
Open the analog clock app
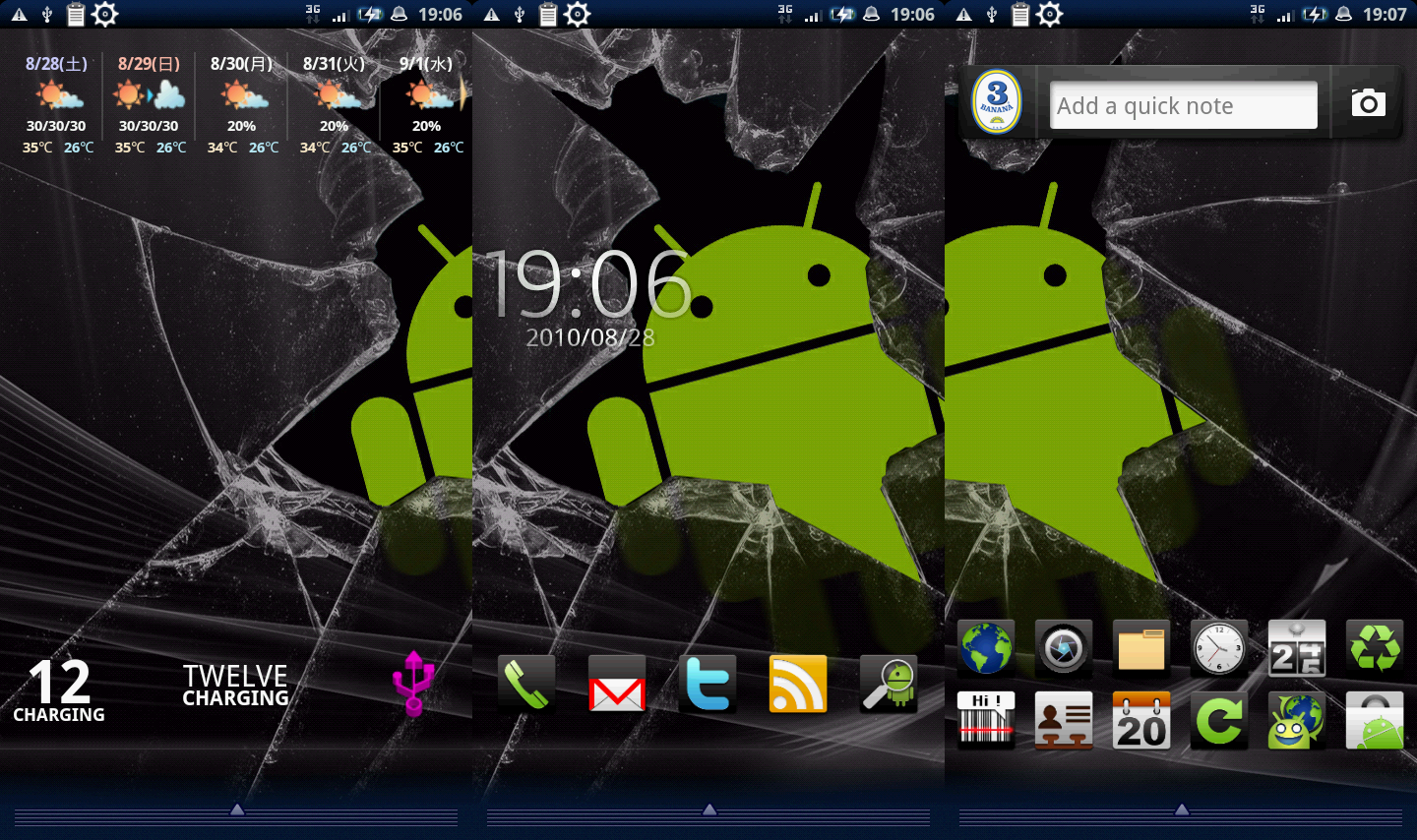tap(1219, 648)
